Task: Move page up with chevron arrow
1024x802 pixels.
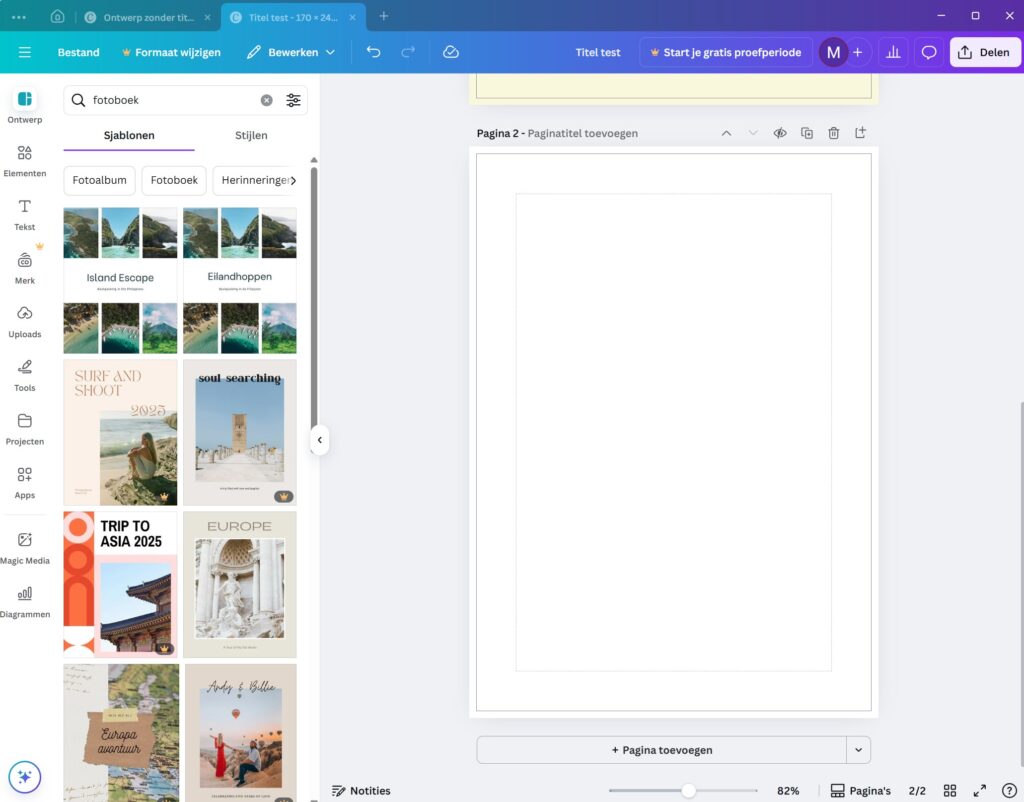Action: coord(727,133)
